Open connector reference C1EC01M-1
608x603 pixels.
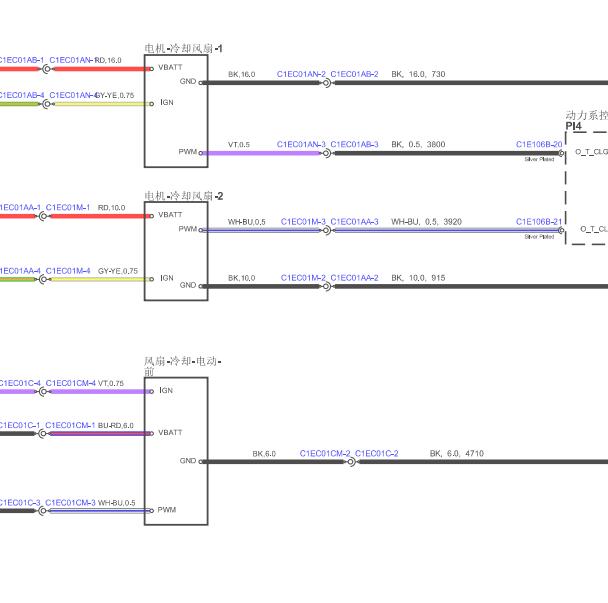pyautogui.click(x=67, y=207)
